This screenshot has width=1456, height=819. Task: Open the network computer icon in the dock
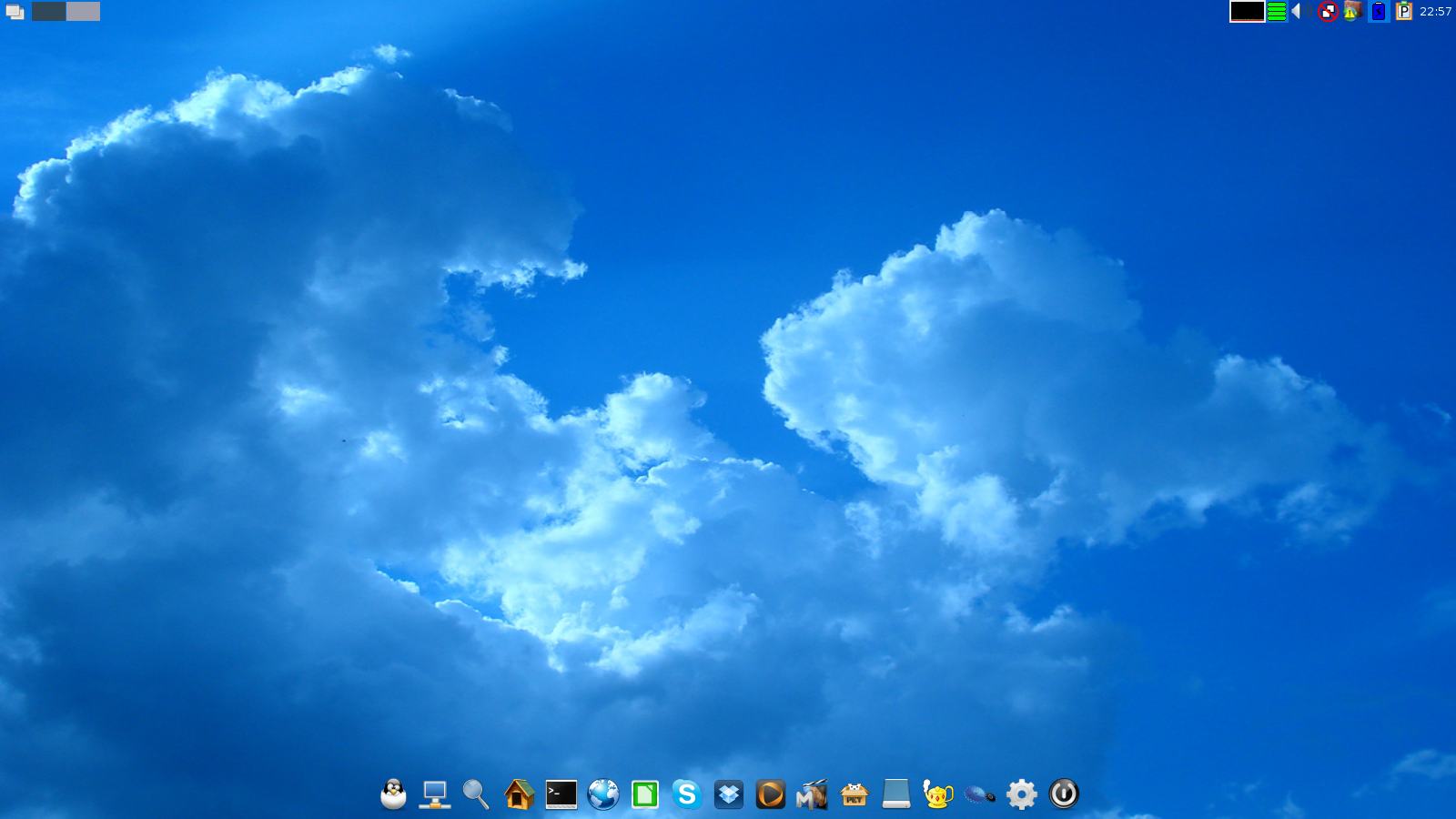click(435, 794)
